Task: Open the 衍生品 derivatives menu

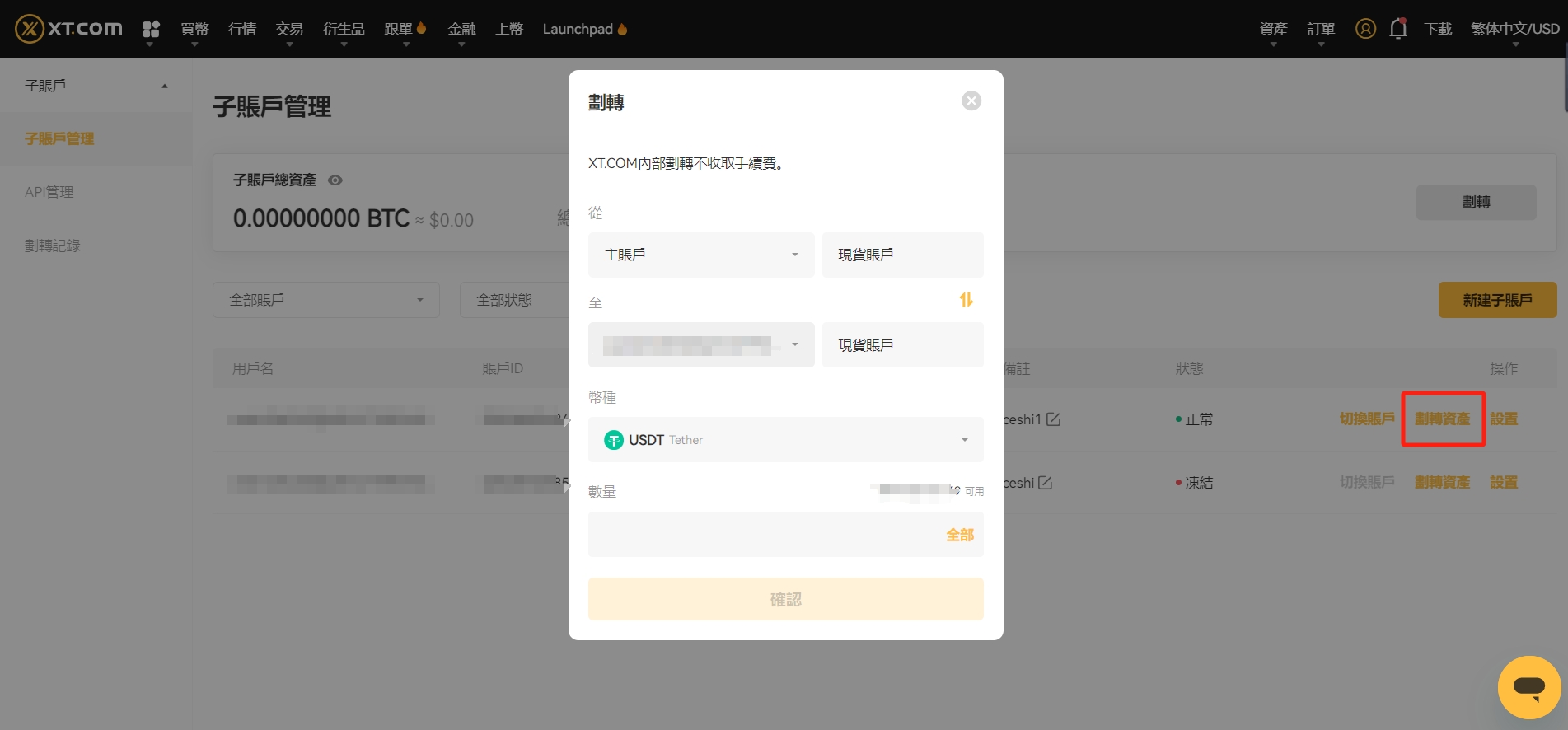Action: 344,29
